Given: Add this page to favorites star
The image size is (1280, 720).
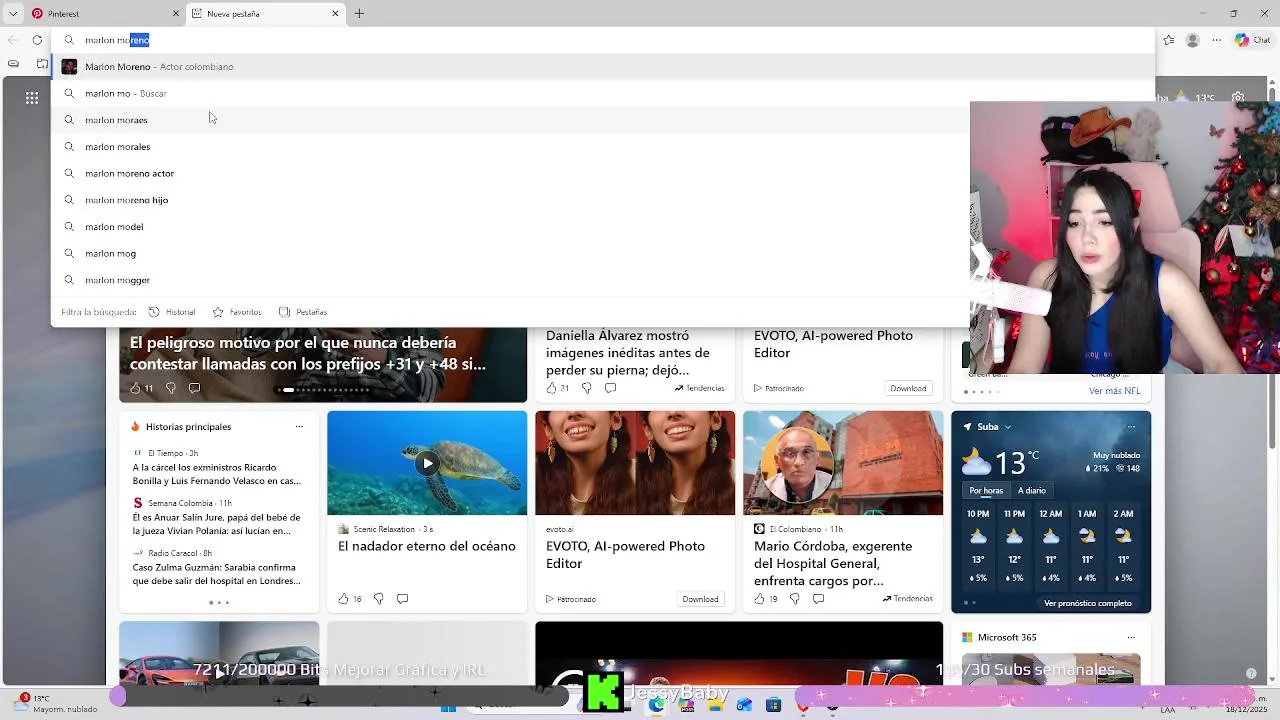Looking at the screenshot, I should point(1169,40).
